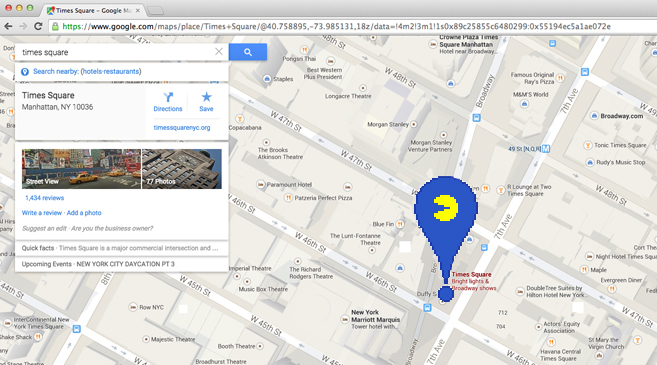Open the timessquarenyc.org website link
The width and height of the screenshot is (657, 365).
point(182,127)
